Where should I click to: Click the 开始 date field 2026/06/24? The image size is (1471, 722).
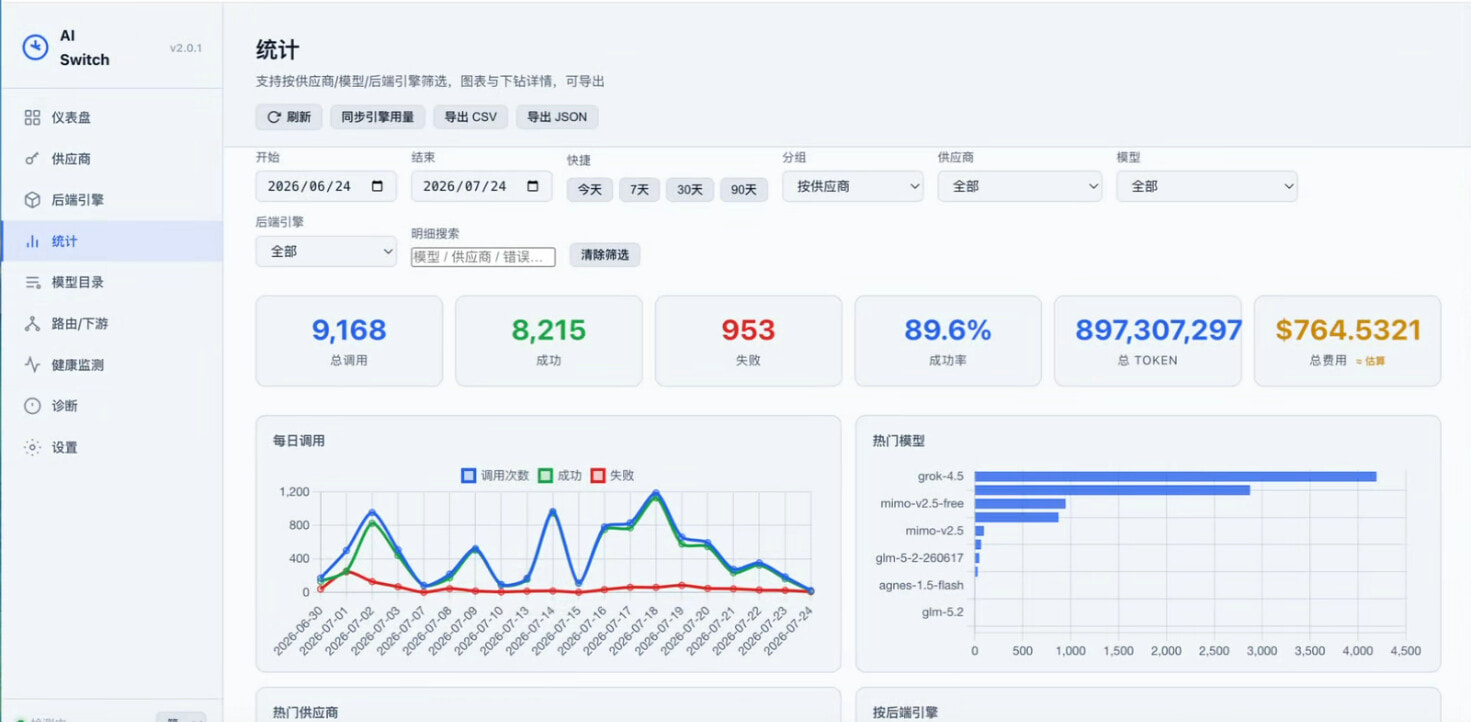326,186
